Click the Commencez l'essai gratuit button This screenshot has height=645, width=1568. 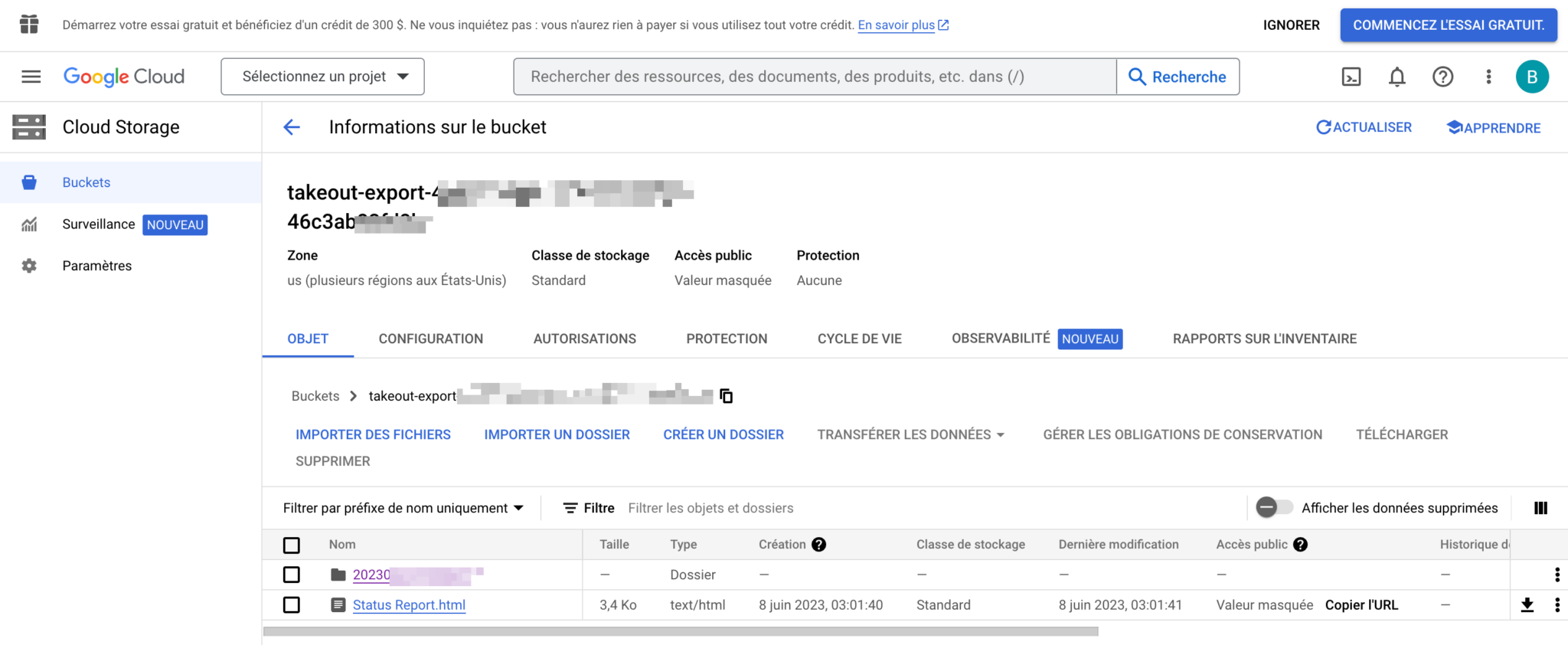(1448, 25)
